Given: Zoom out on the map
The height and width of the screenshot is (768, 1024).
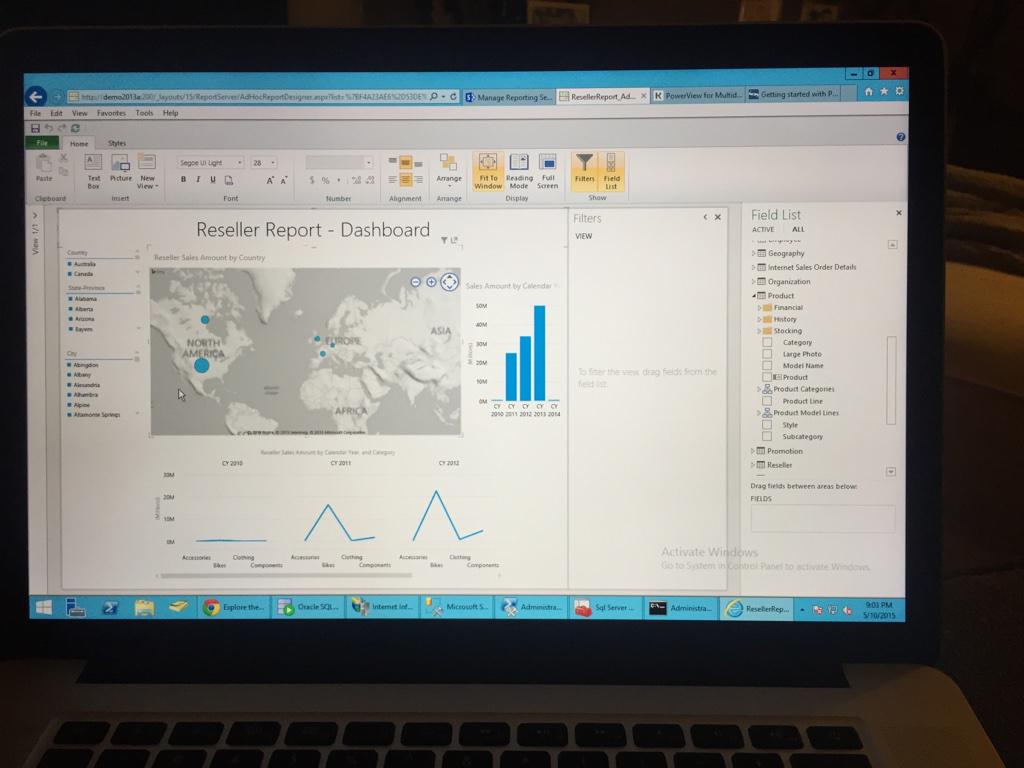Looking at the screenshot, I should pyautogui.click(x=415, y=281).
